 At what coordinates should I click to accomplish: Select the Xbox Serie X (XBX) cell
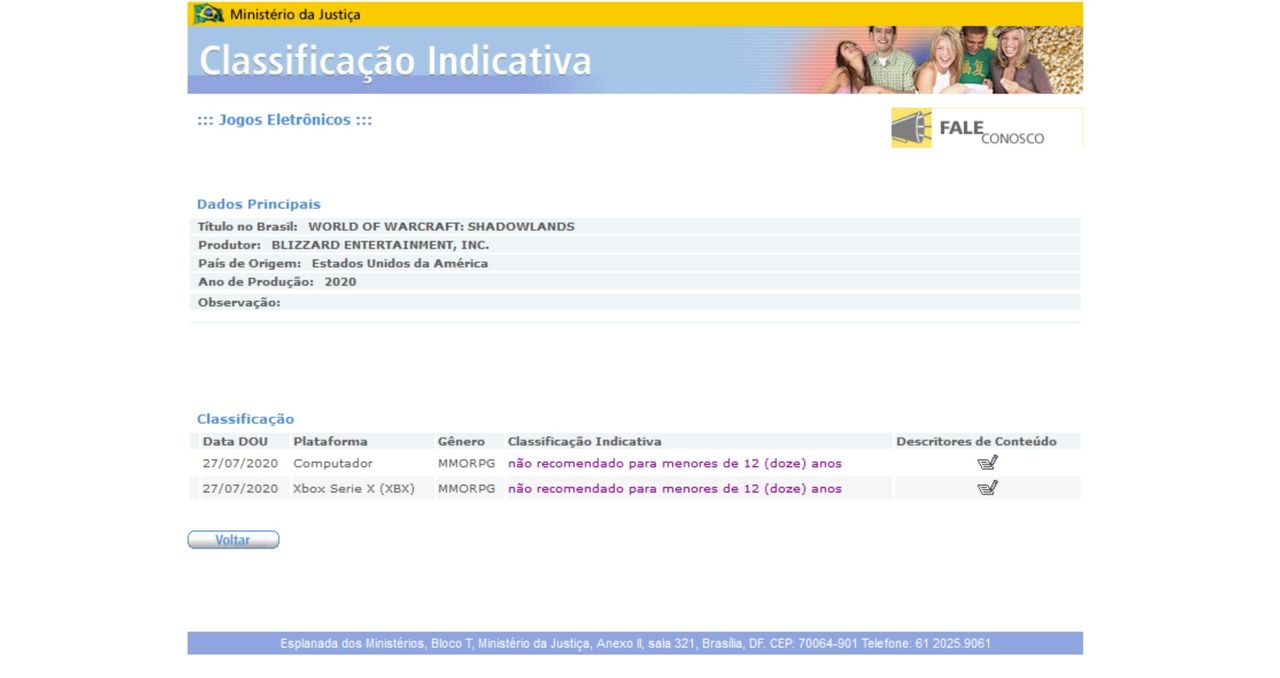354,488
